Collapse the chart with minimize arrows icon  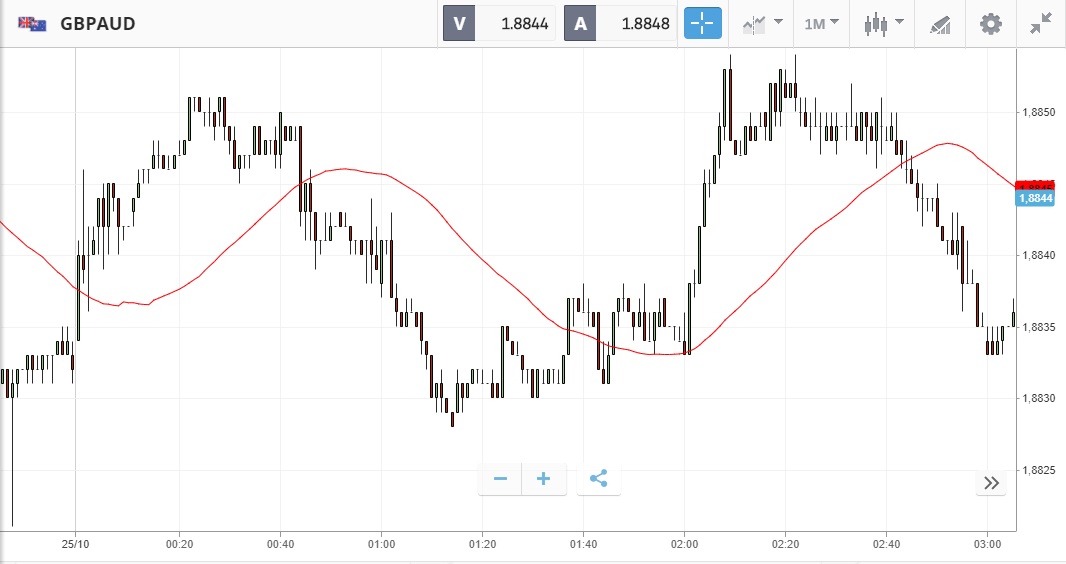coord(1041,23)
